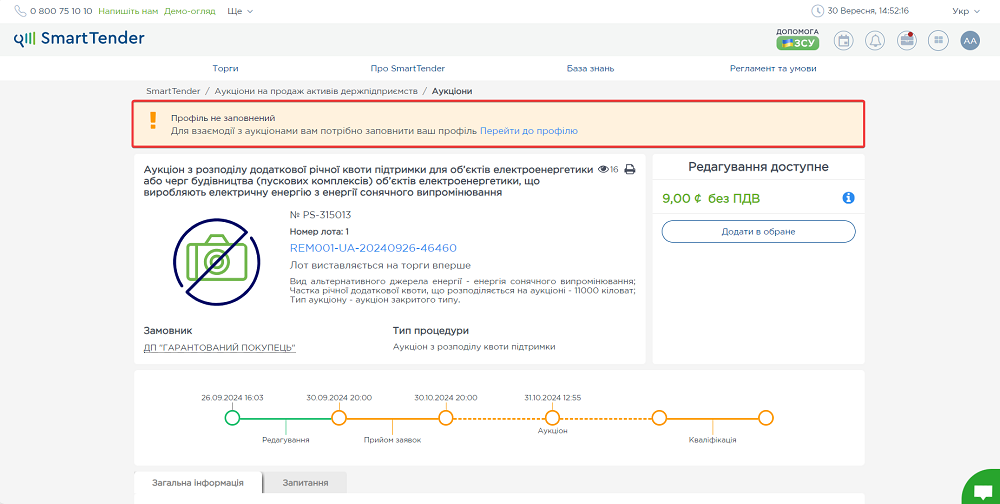Click the Допомога ЗСУ badge

tap(797, 39)
